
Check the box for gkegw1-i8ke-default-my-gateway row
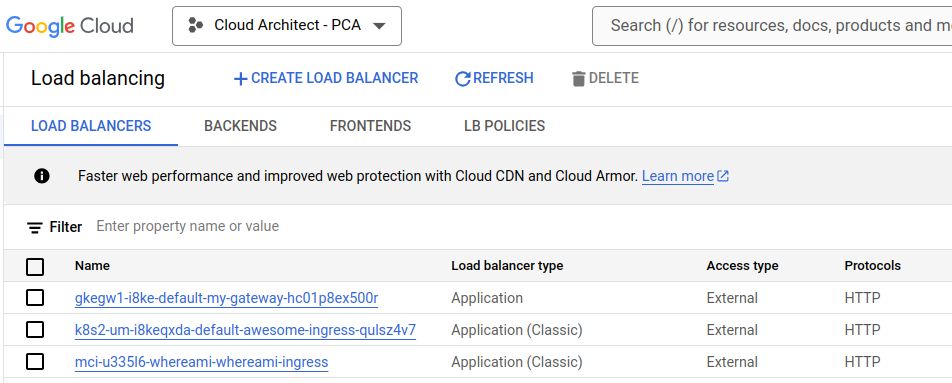click(35, 298)
